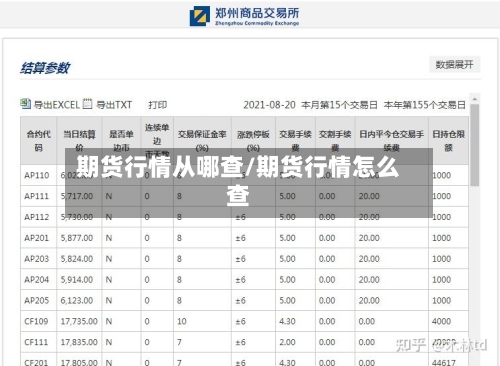
Task: Click the 本月第15个交易日 text
Action: coord(339,105)
